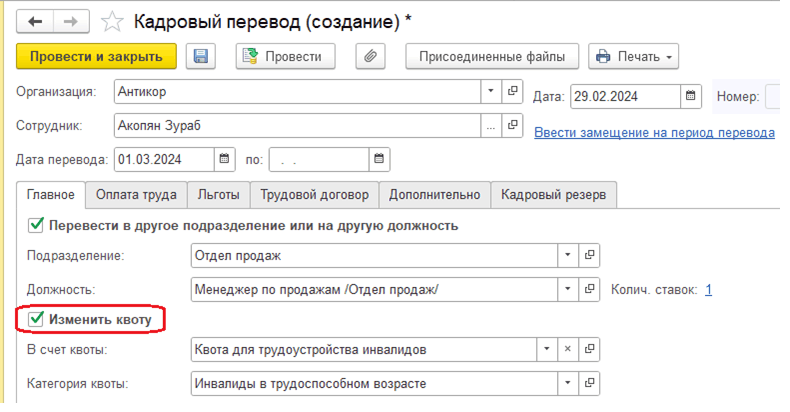Screen dimensions: 790x412
Task: Click the save (floppy disk) icon
Action: coord(201,57)
